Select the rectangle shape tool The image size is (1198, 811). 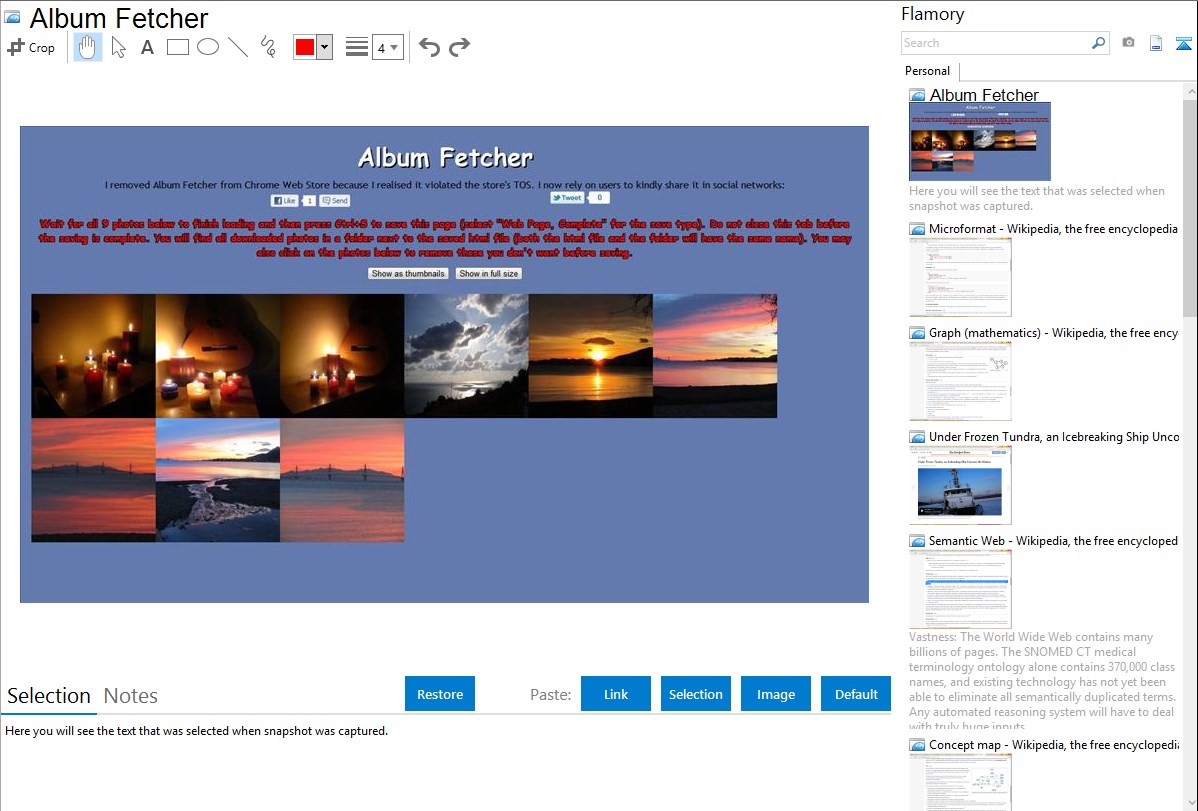(177, 47)
